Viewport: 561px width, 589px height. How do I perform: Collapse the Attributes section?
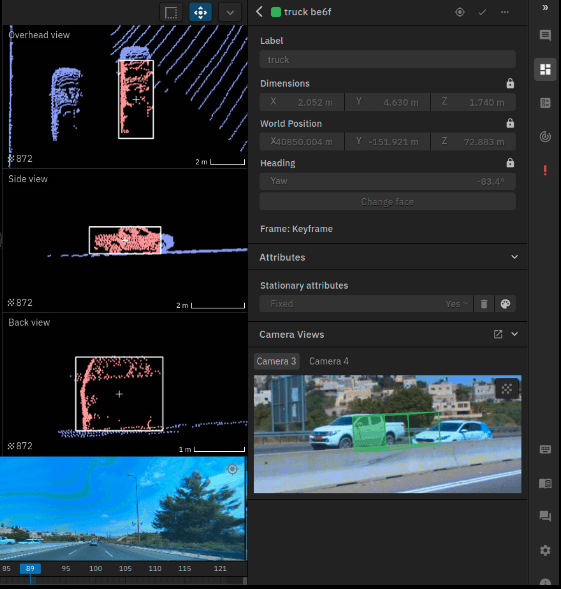[514, 257]
